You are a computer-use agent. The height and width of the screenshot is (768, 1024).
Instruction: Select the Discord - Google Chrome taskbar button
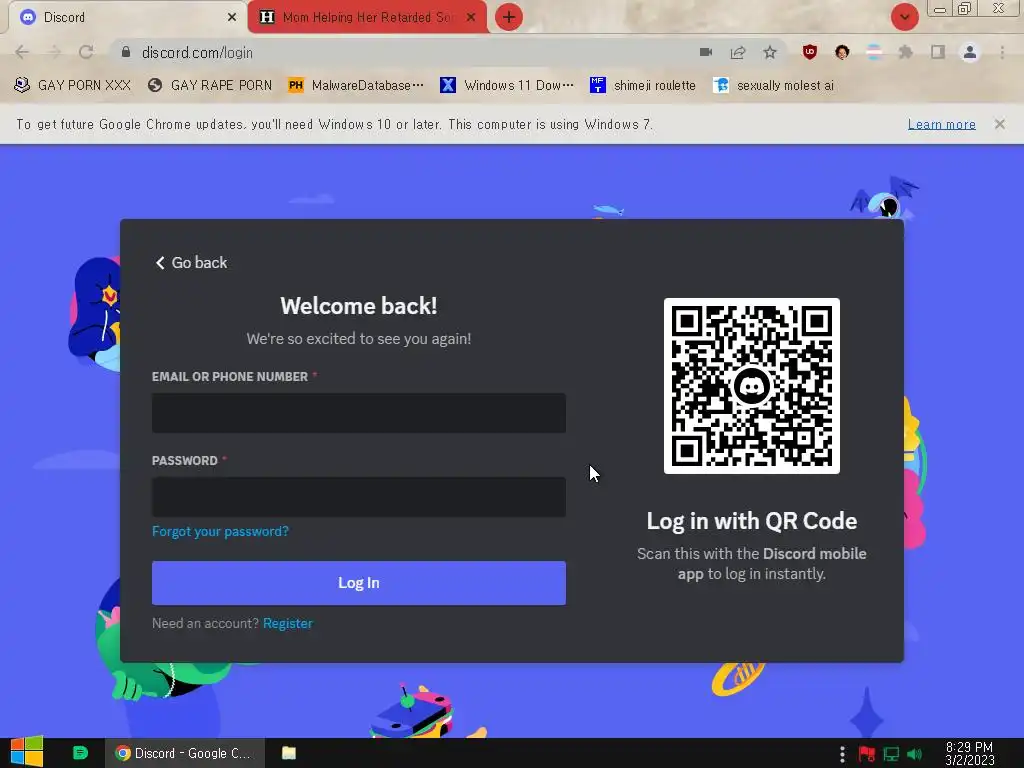point(185,753)
